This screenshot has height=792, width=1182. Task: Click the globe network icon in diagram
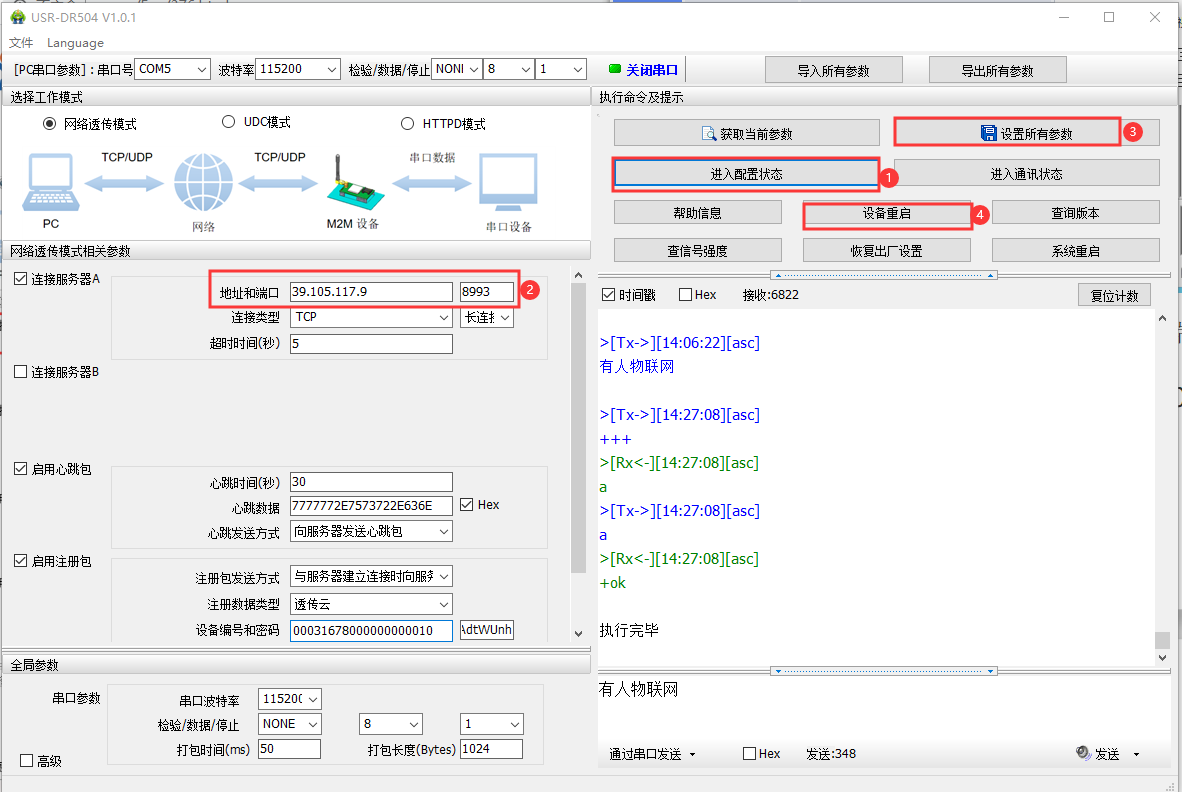point(203,184)
